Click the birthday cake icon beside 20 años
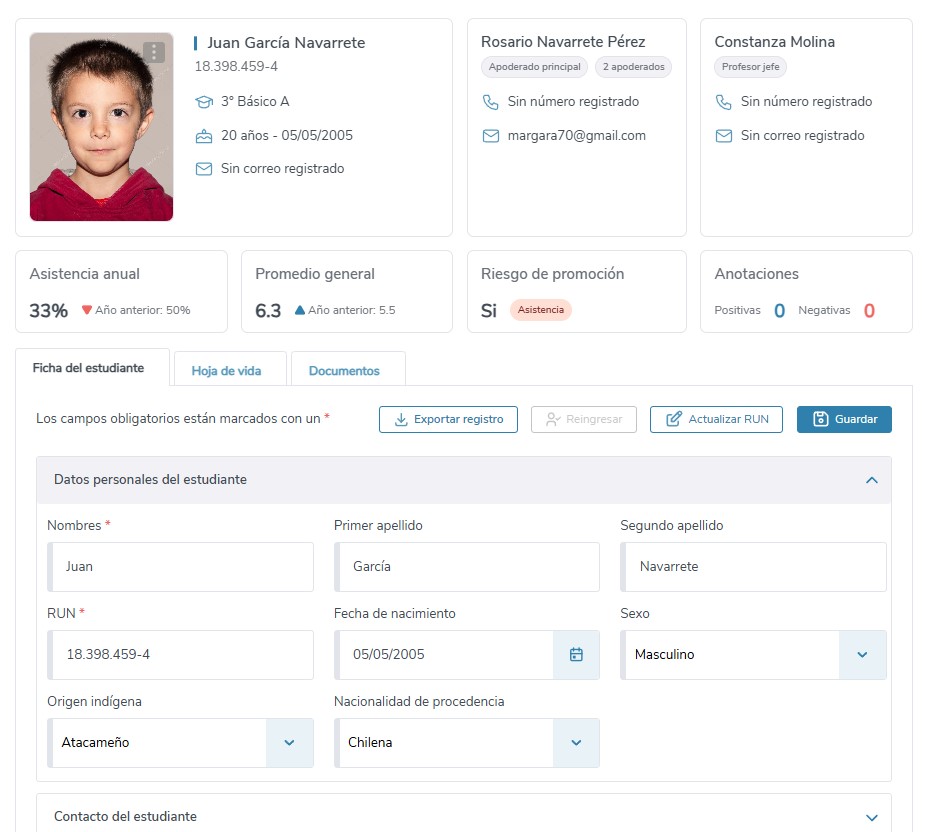This screenshot has width=925, height=832. [x=204, y=136]
